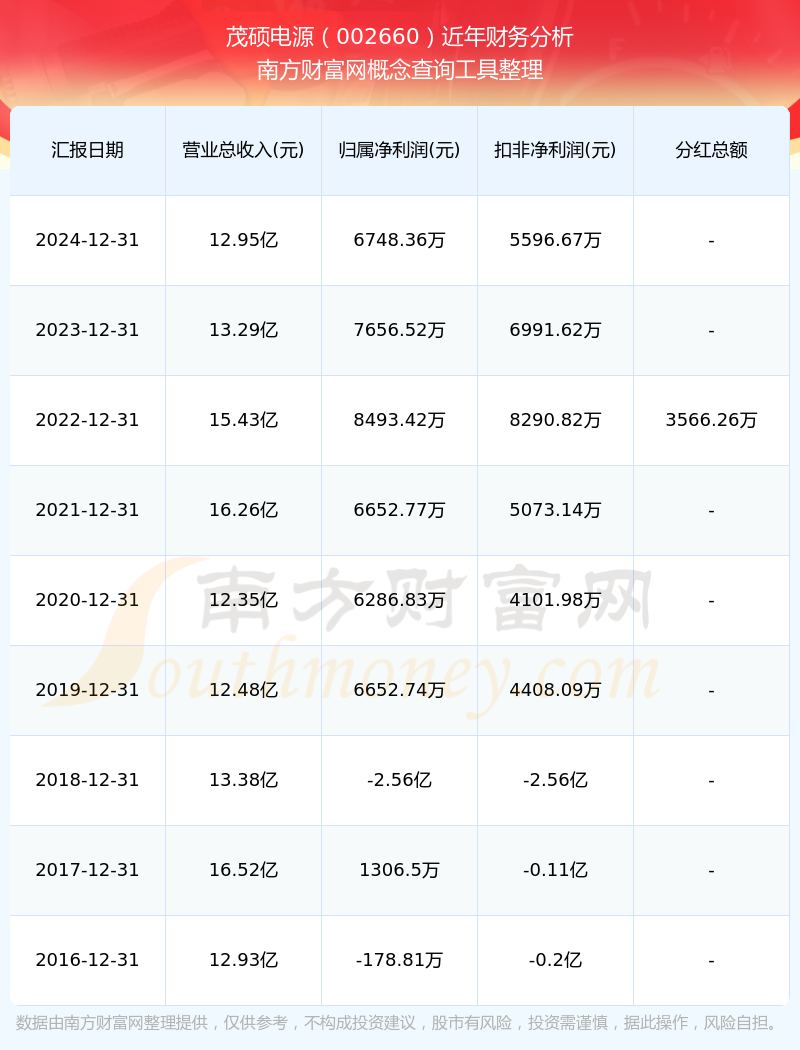Image resolution: width=800 pixels, height=1050 pixels.
Task: Click the value 5596.67万
Action: (x=556, y=240)
